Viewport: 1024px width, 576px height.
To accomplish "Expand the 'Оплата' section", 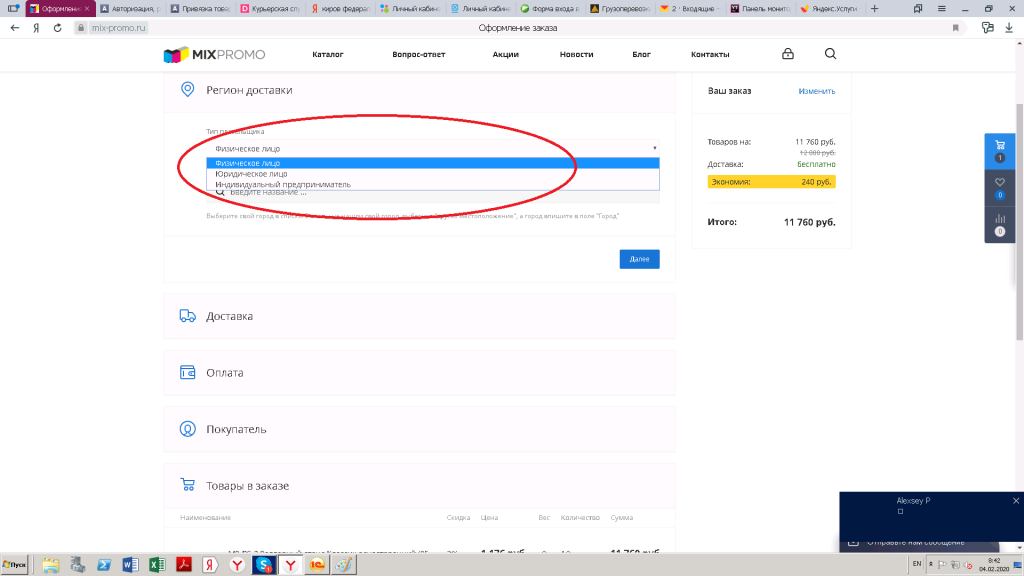I will pos(225,373).
